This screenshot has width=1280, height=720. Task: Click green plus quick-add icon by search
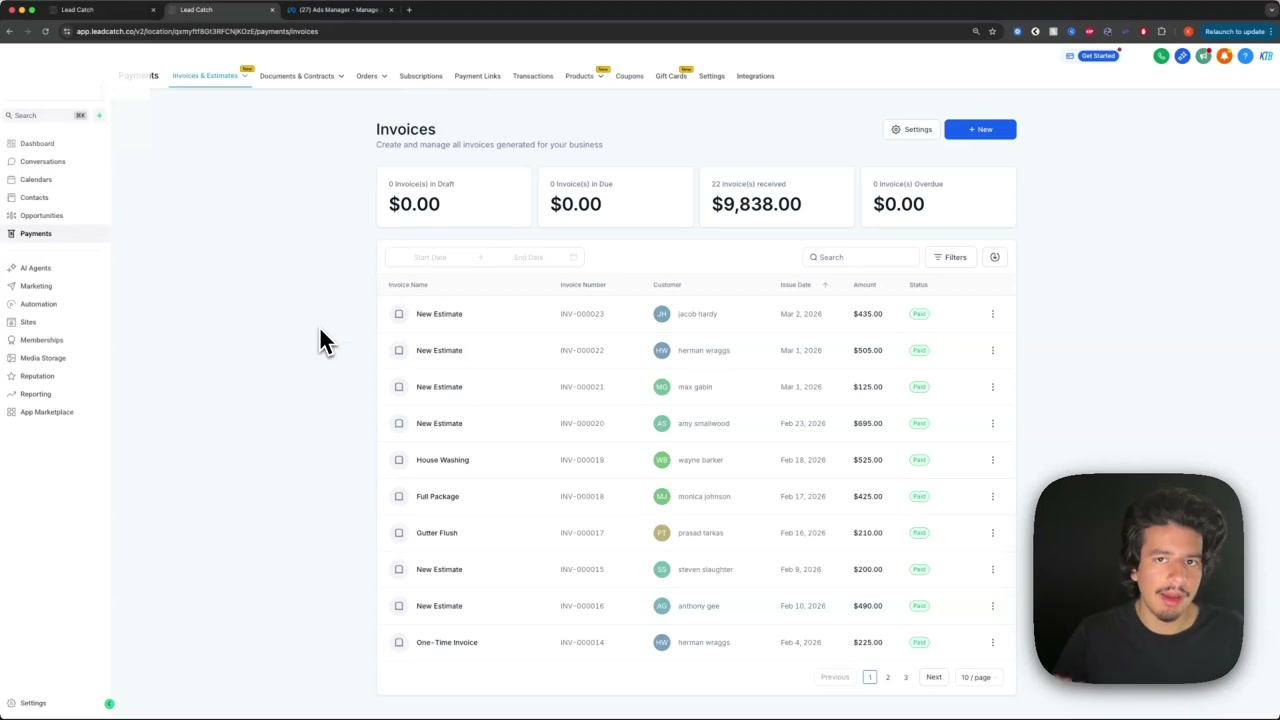coord(99,115)
